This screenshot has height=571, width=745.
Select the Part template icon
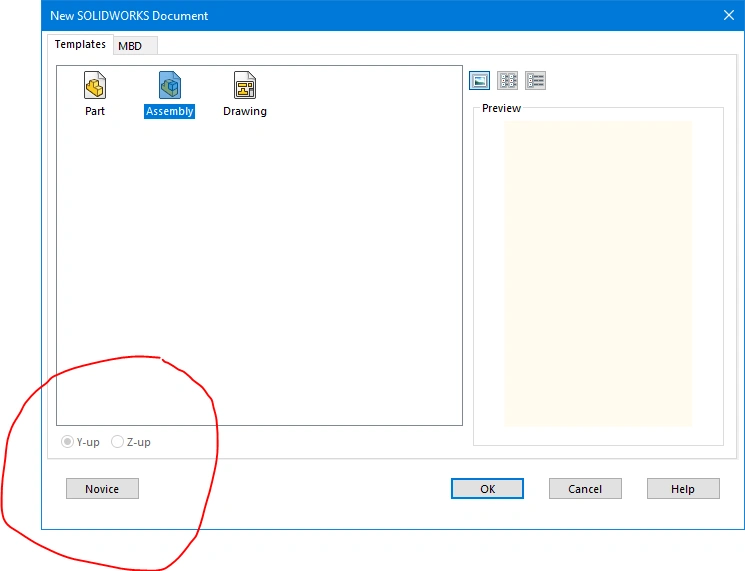[x=95, y=85]
